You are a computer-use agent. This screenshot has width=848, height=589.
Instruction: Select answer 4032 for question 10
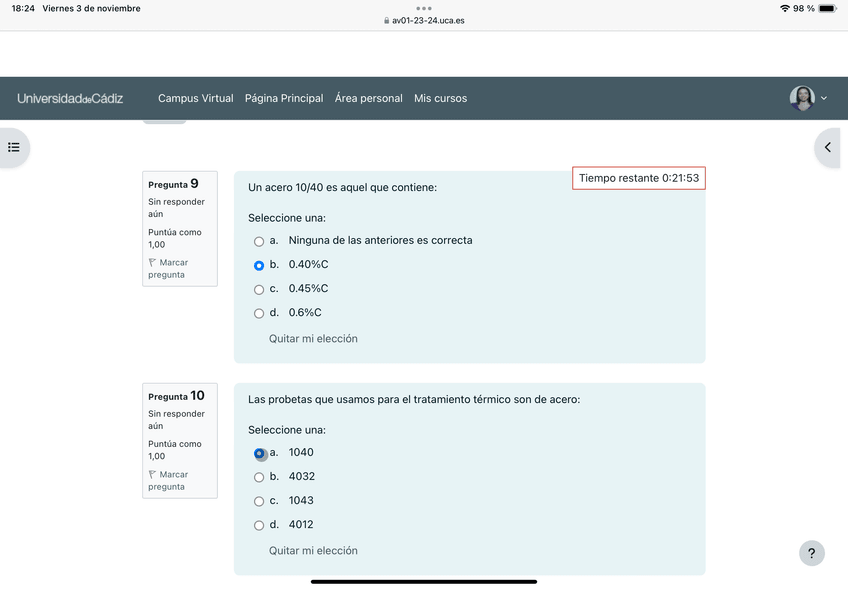259,477
